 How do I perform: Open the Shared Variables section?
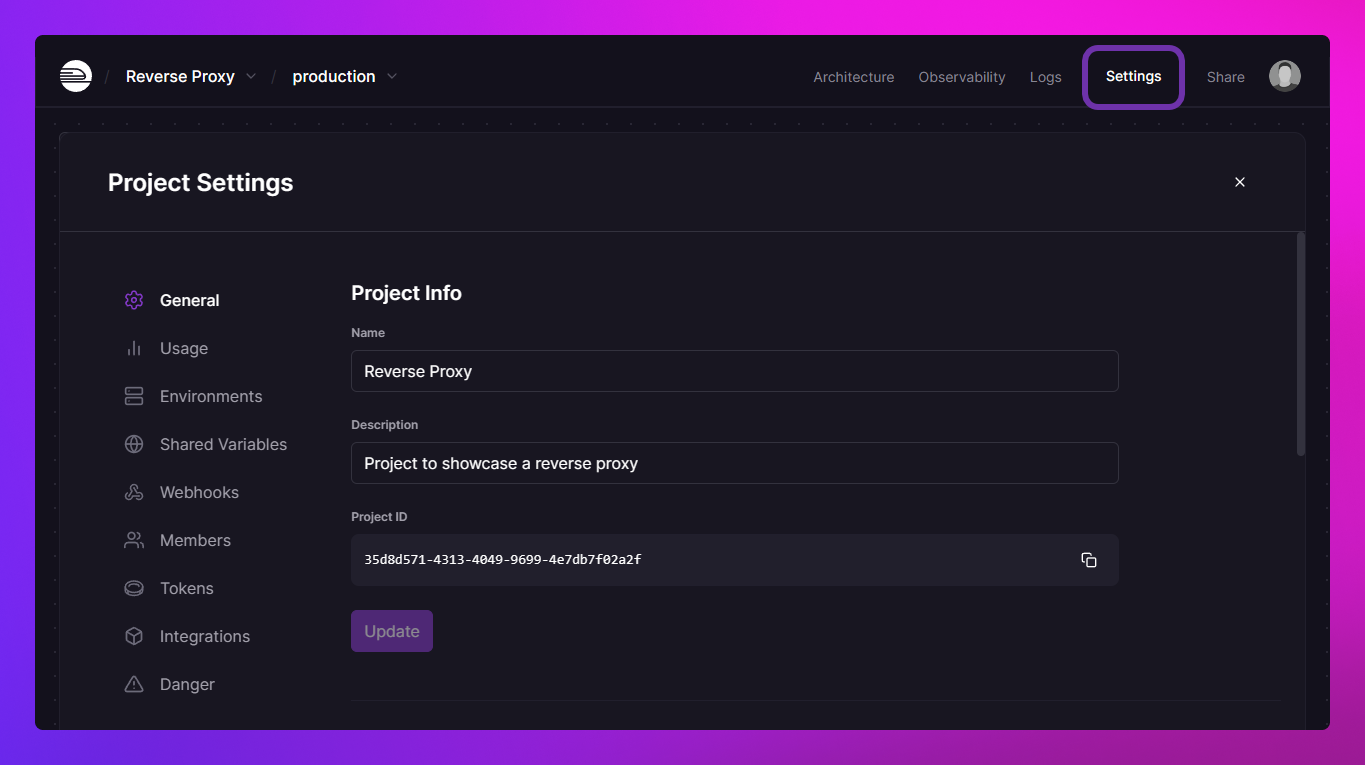[x=224, y=444]
